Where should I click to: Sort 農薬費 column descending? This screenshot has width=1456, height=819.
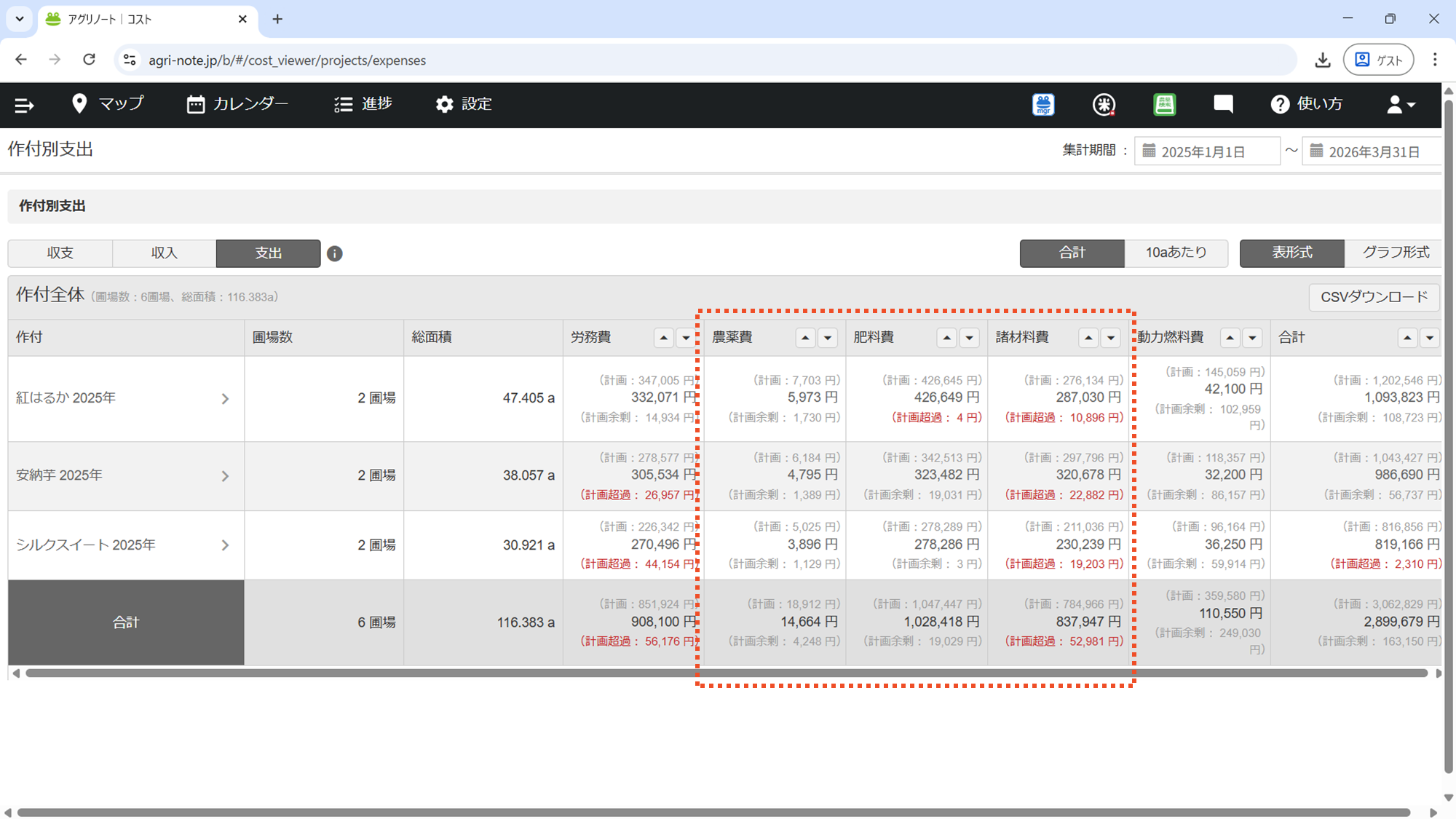[x=828, y=338]
